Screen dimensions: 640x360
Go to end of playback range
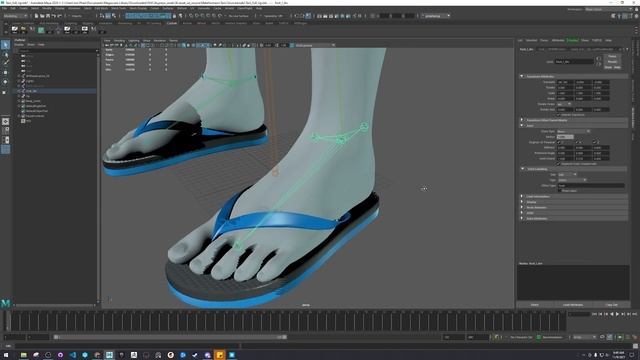(x=634, y=314)
